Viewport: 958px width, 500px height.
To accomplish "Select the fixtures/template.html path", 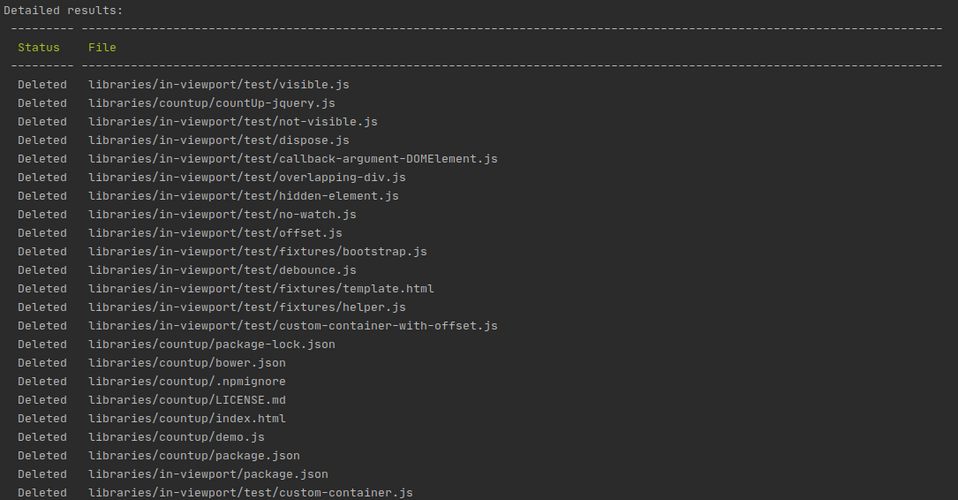I will pos(261,289).
